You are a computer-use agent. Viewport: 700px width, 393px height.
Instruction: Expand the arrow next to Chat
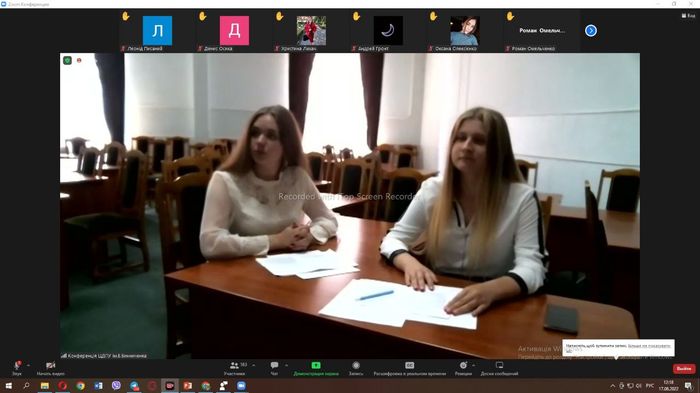click(x=286, y=365)
